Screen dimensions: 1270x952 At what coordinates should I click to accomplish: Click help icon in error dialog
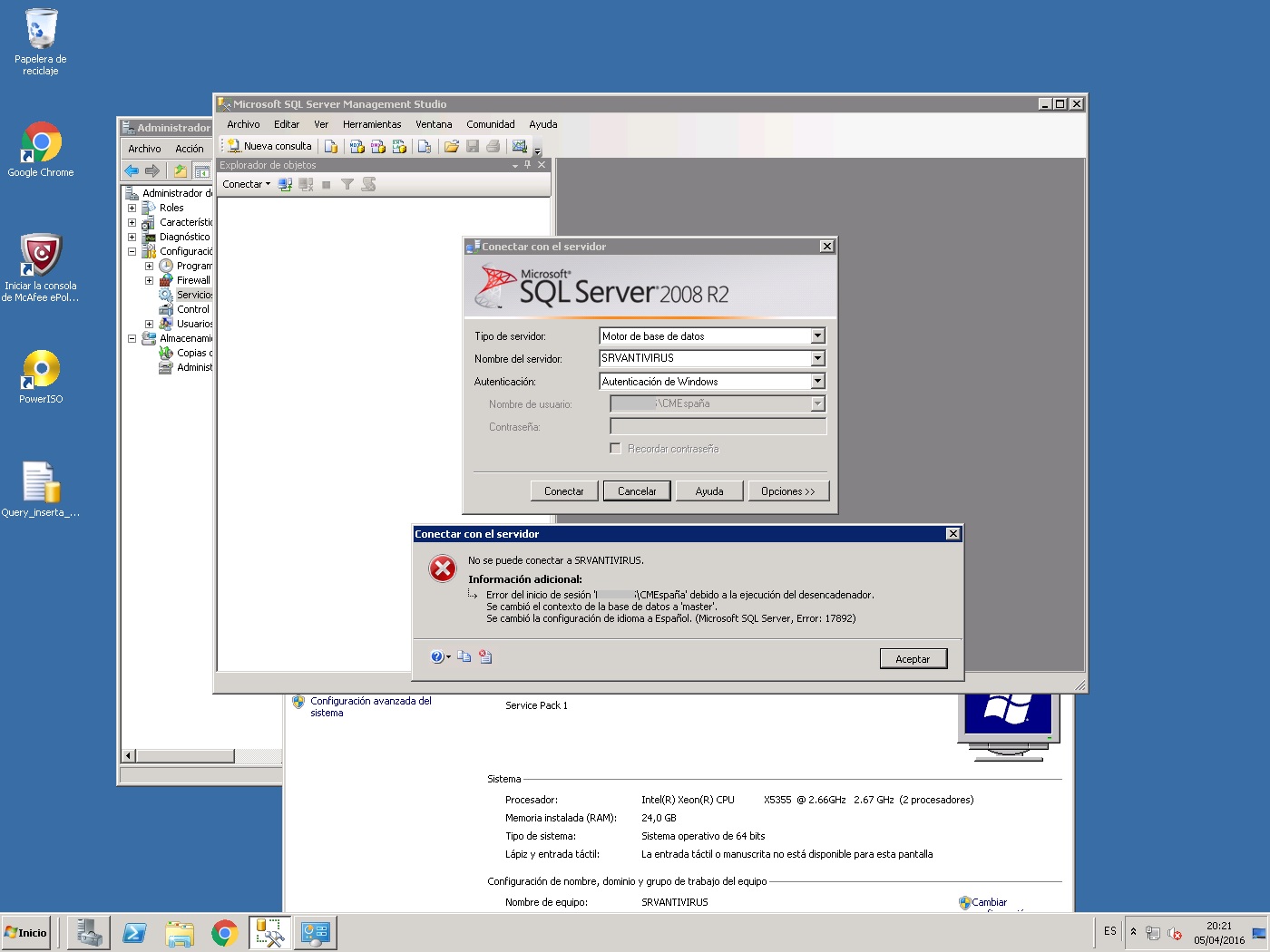437,657
